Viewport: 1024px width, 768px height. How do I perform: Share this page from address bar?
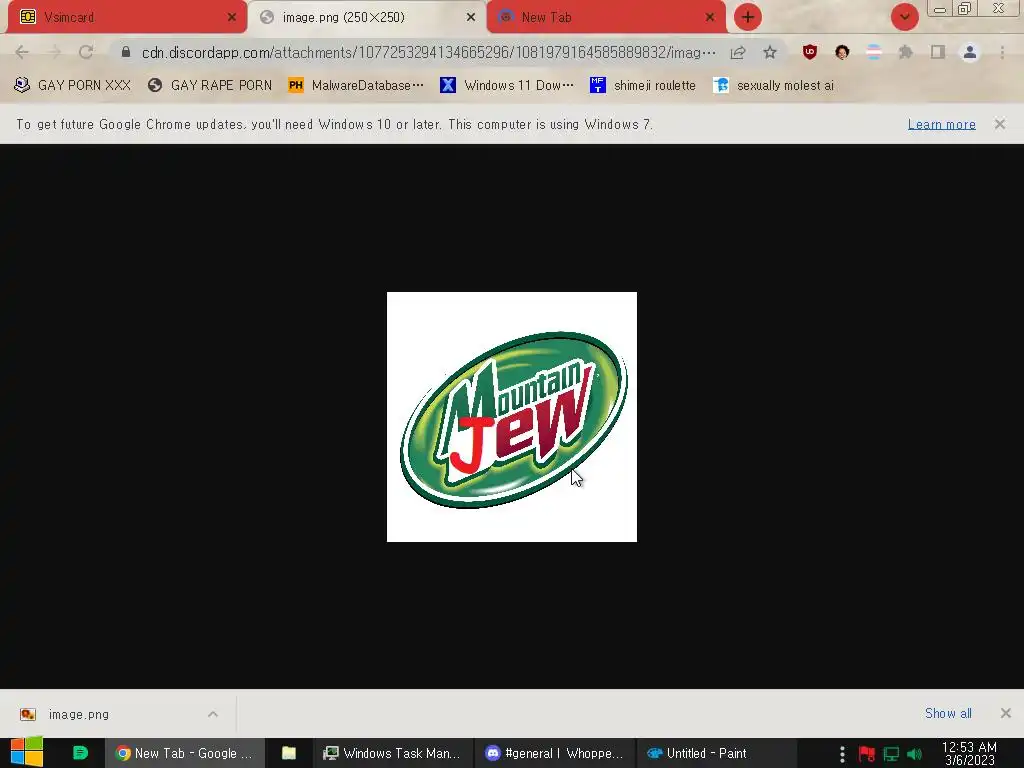pyautogui.click(x=738, y=52)
